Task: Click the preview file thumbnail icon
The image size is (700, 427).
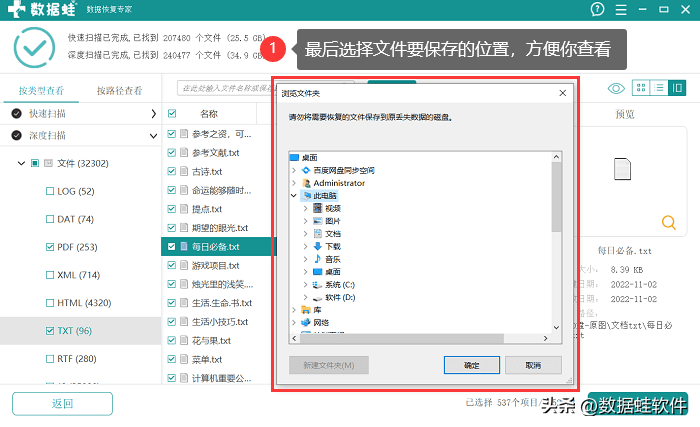Action: point(622,169)
